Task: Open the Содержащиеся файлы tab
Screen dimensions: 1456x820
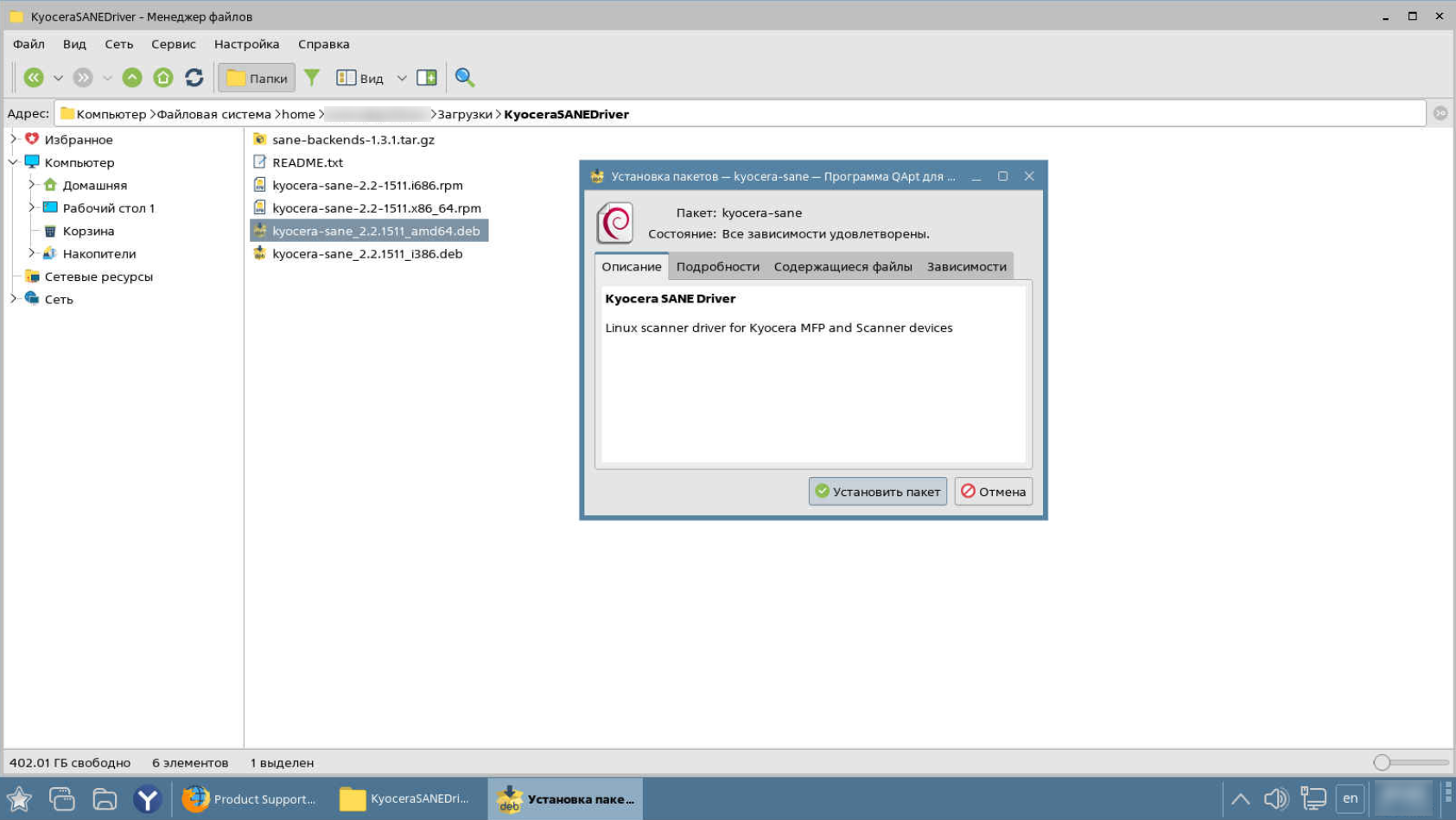Action: coord(842,266)
